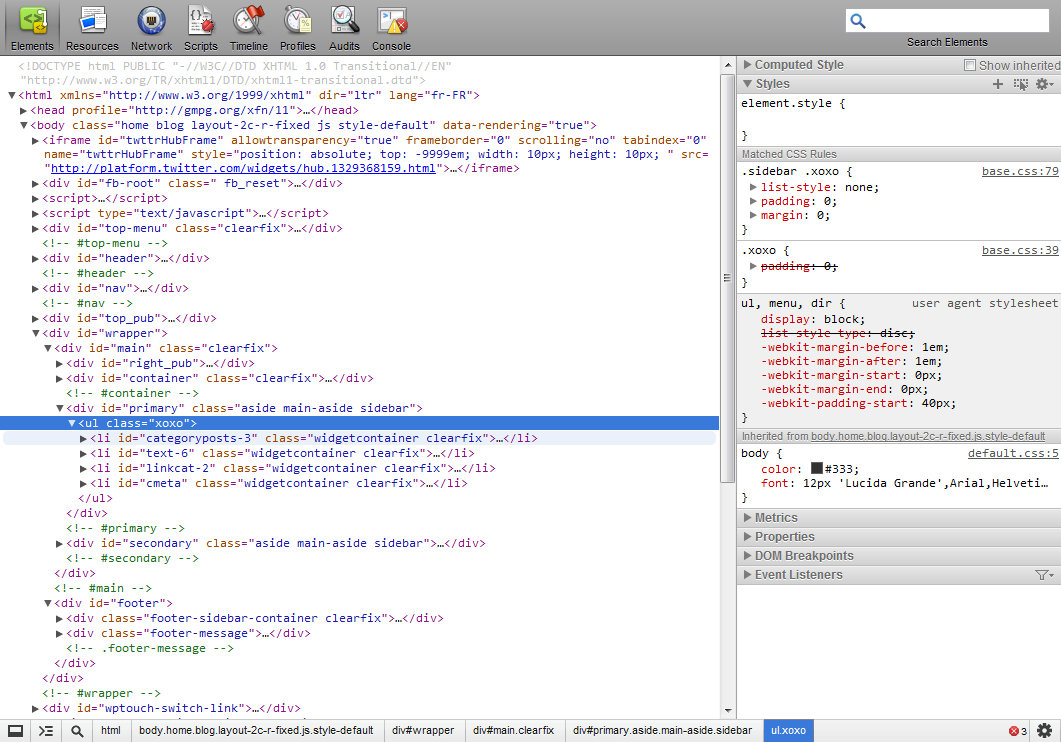Expand the DOM Breakpoints section
The image size is (1061, 742).
pyautogui.click(x=747, y=555)
